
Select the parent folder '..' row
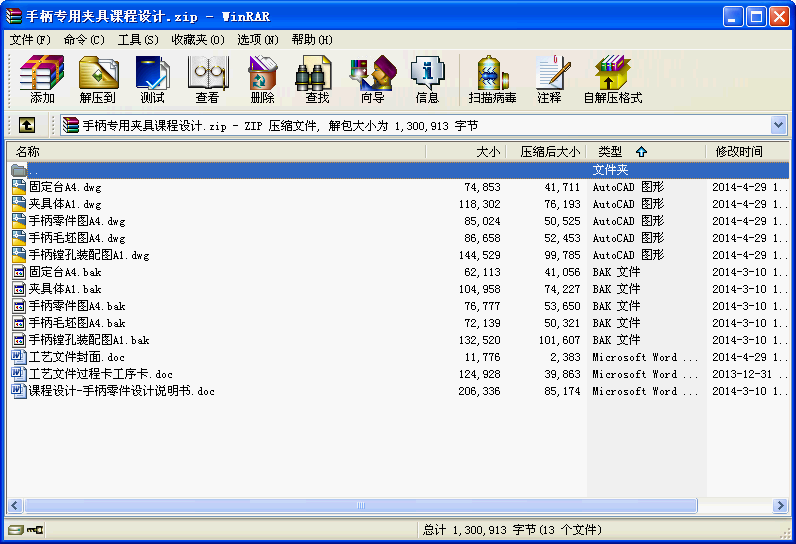click(400, 170)
